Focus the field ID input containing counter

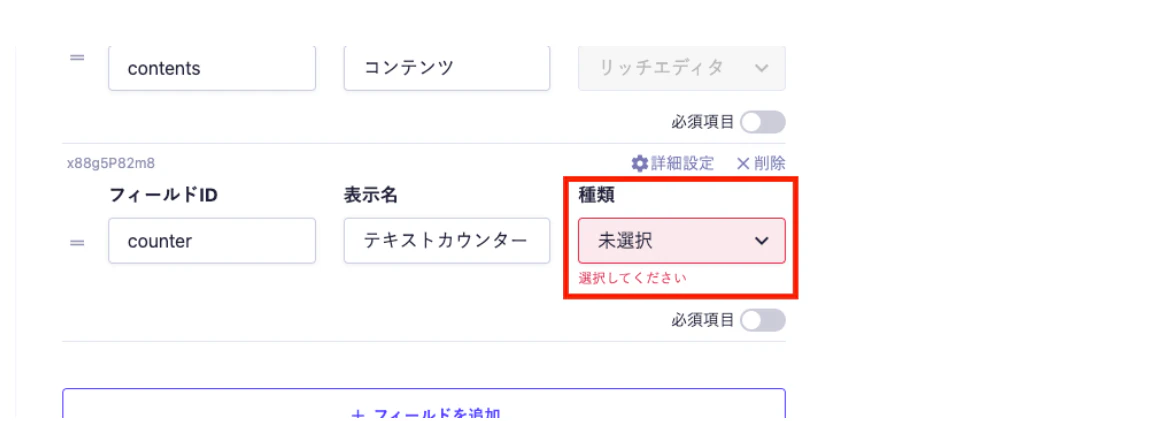pos(211,241)
